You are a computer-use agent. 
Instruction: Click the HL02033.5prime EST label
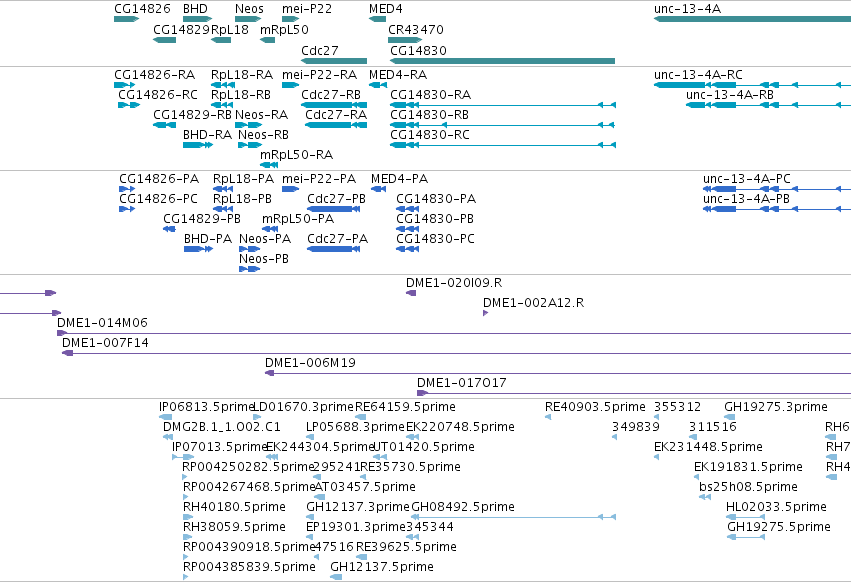coord(776,507)
